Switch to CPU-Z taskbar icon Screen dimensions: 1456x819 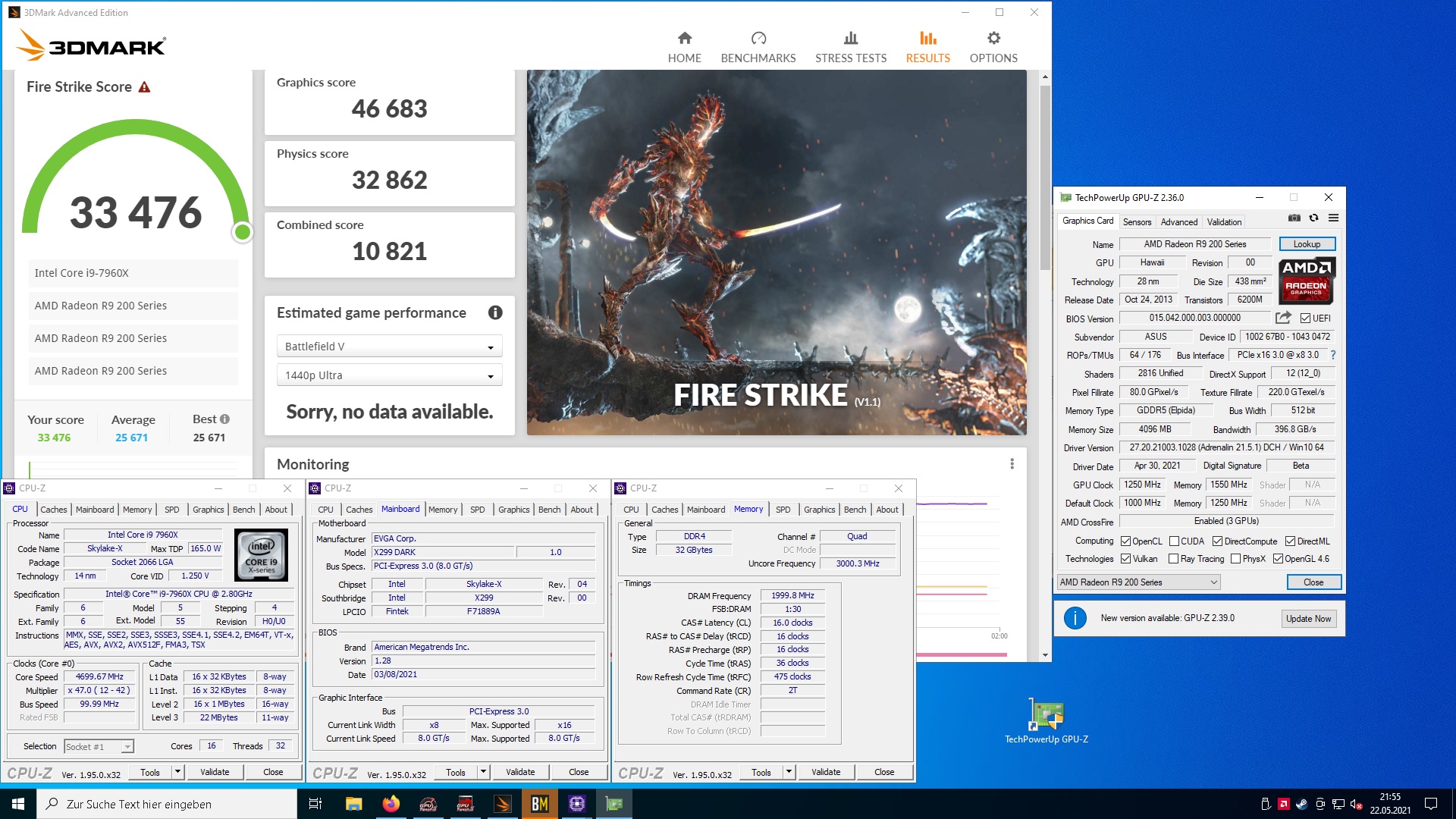pyautogui.click(x=576, y=804)
